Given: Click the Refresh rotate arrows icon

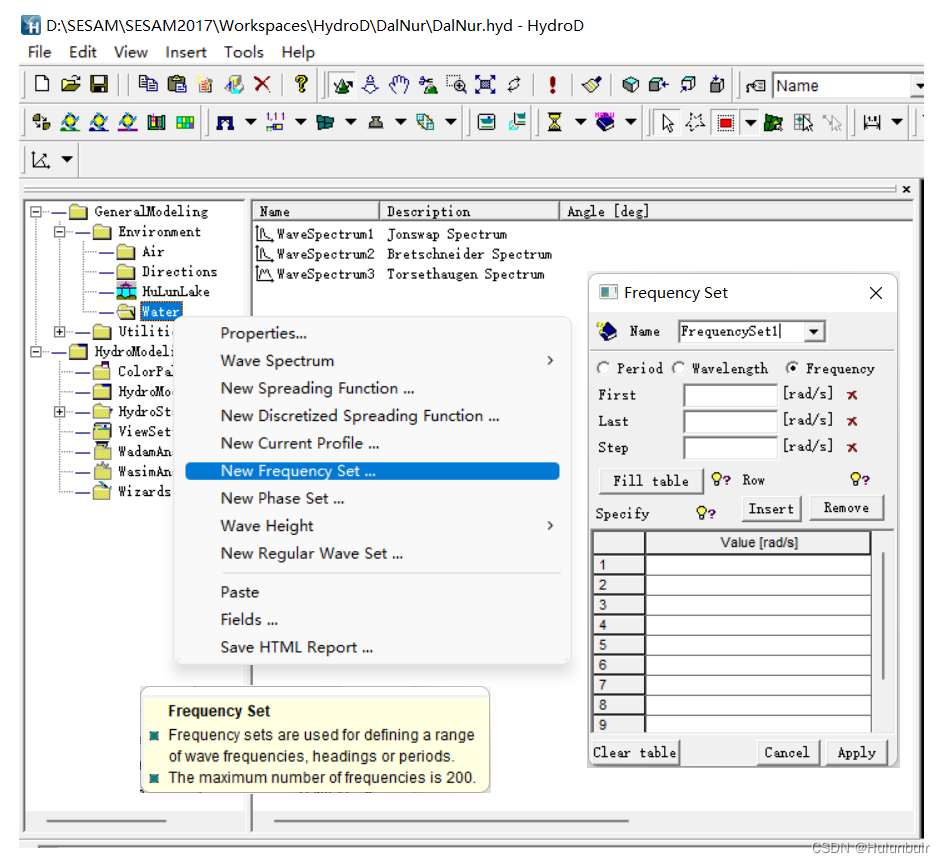Looking at the screenshot, I should coord(514,84).
